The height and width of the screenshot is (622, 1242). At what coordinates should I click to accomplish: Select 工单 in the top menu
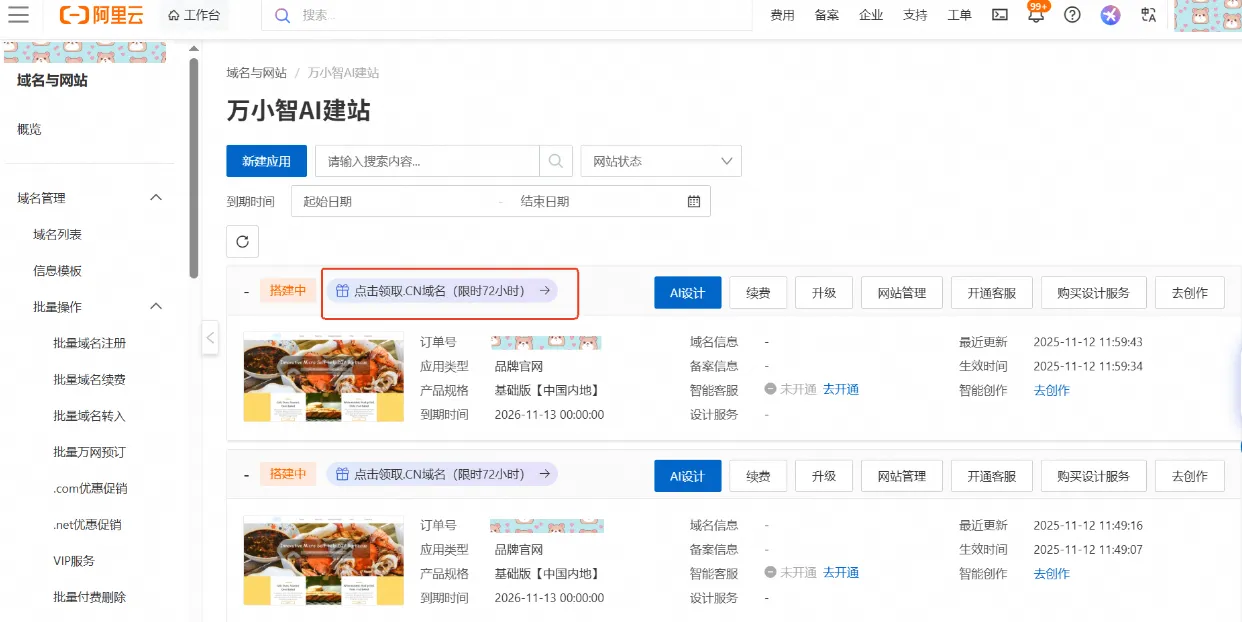pyautogui.click(x=958, y=15)
